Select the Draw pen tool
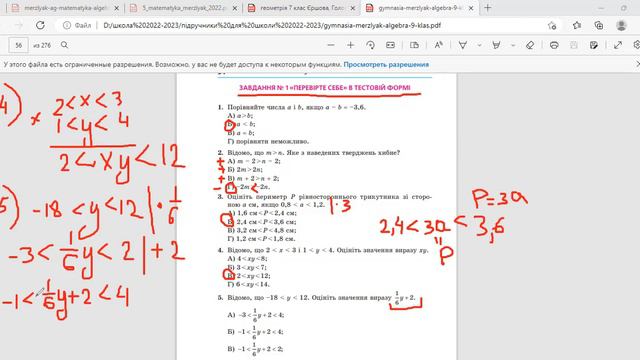 [462, 45]
